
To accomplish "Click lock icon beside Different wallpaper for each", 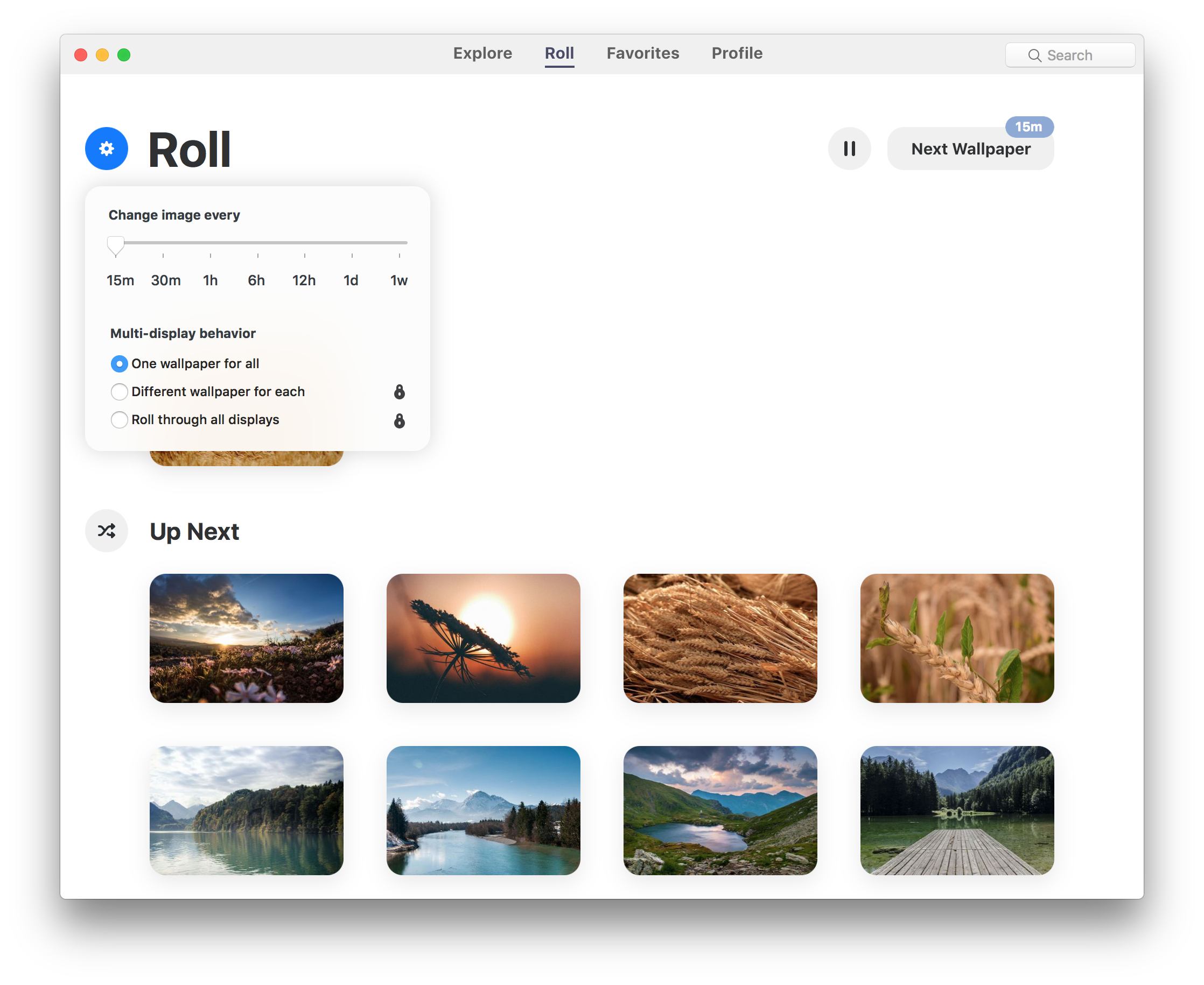I will (399, 391).
